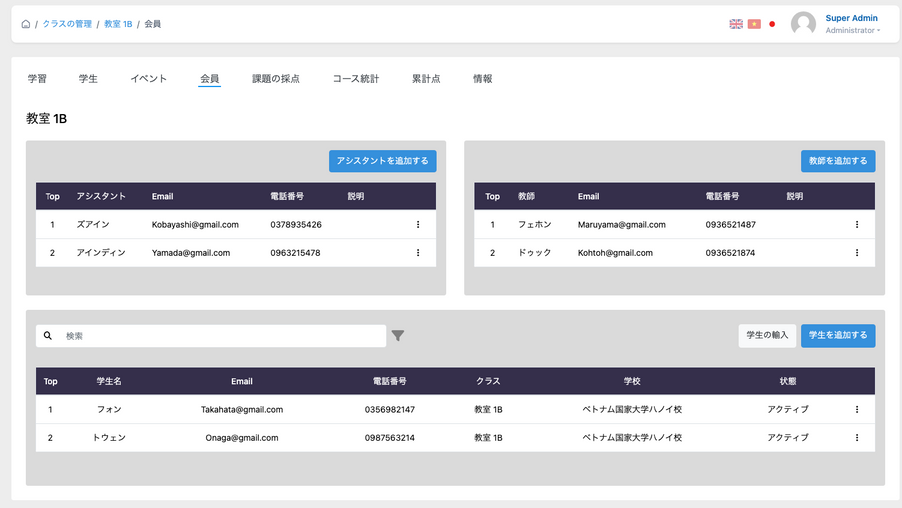Screen dimensions: 902x508
Task: Open three-dot menu for student トウェン
Action: (x=857, y=438)
